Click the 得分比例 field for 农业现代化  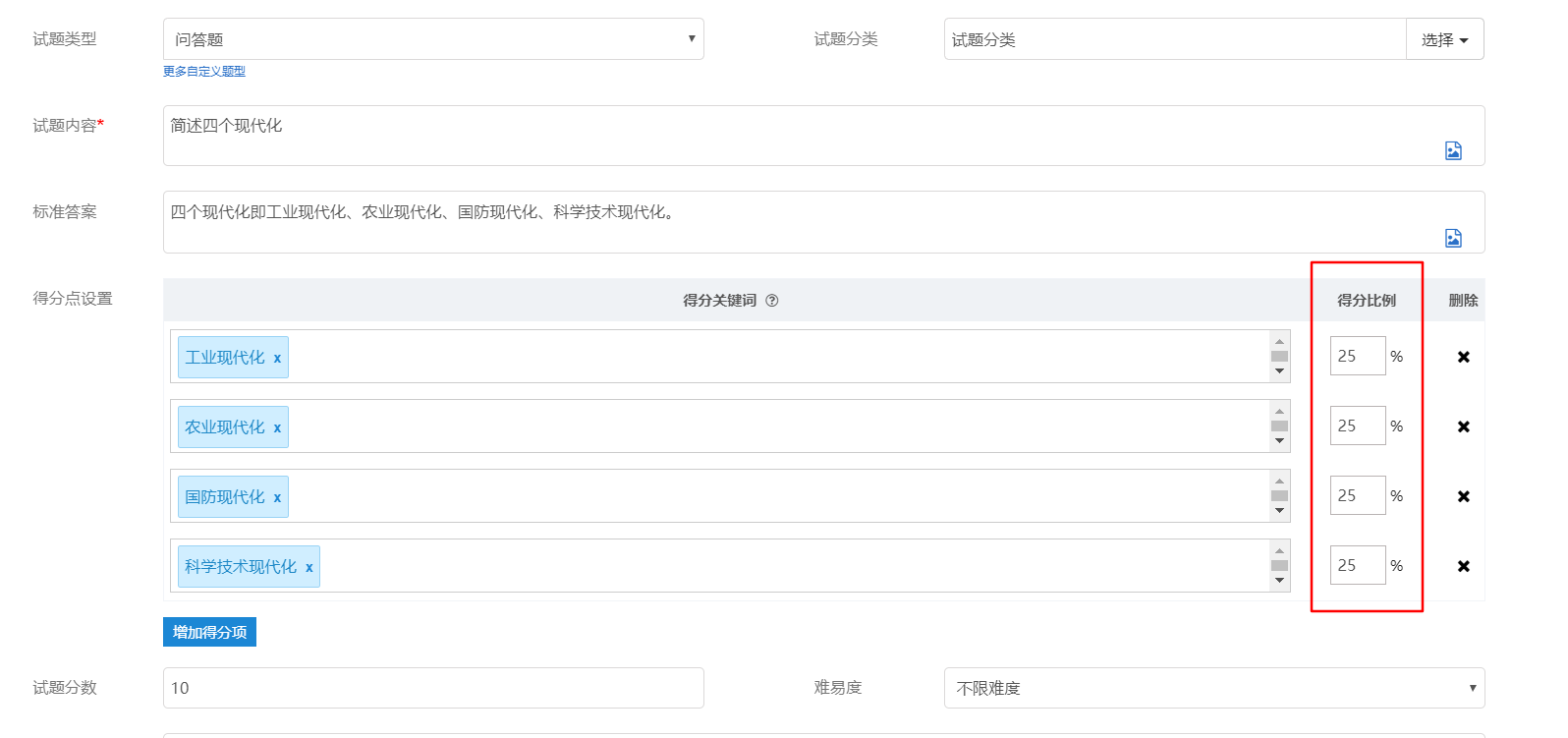click(1357, 426)
